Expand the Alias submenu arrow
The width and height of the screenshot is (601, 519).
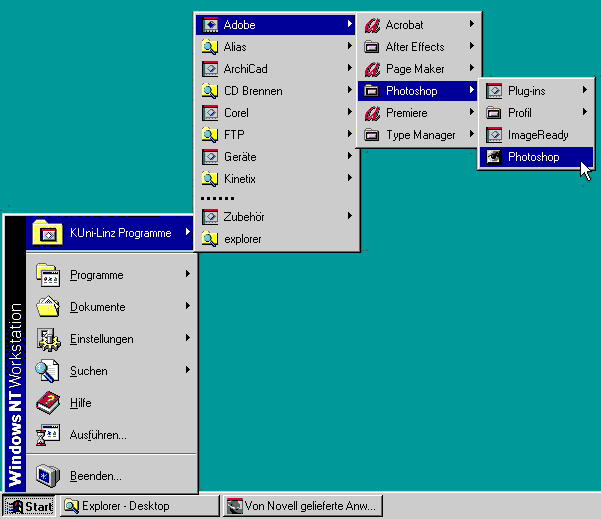[350, 46]
